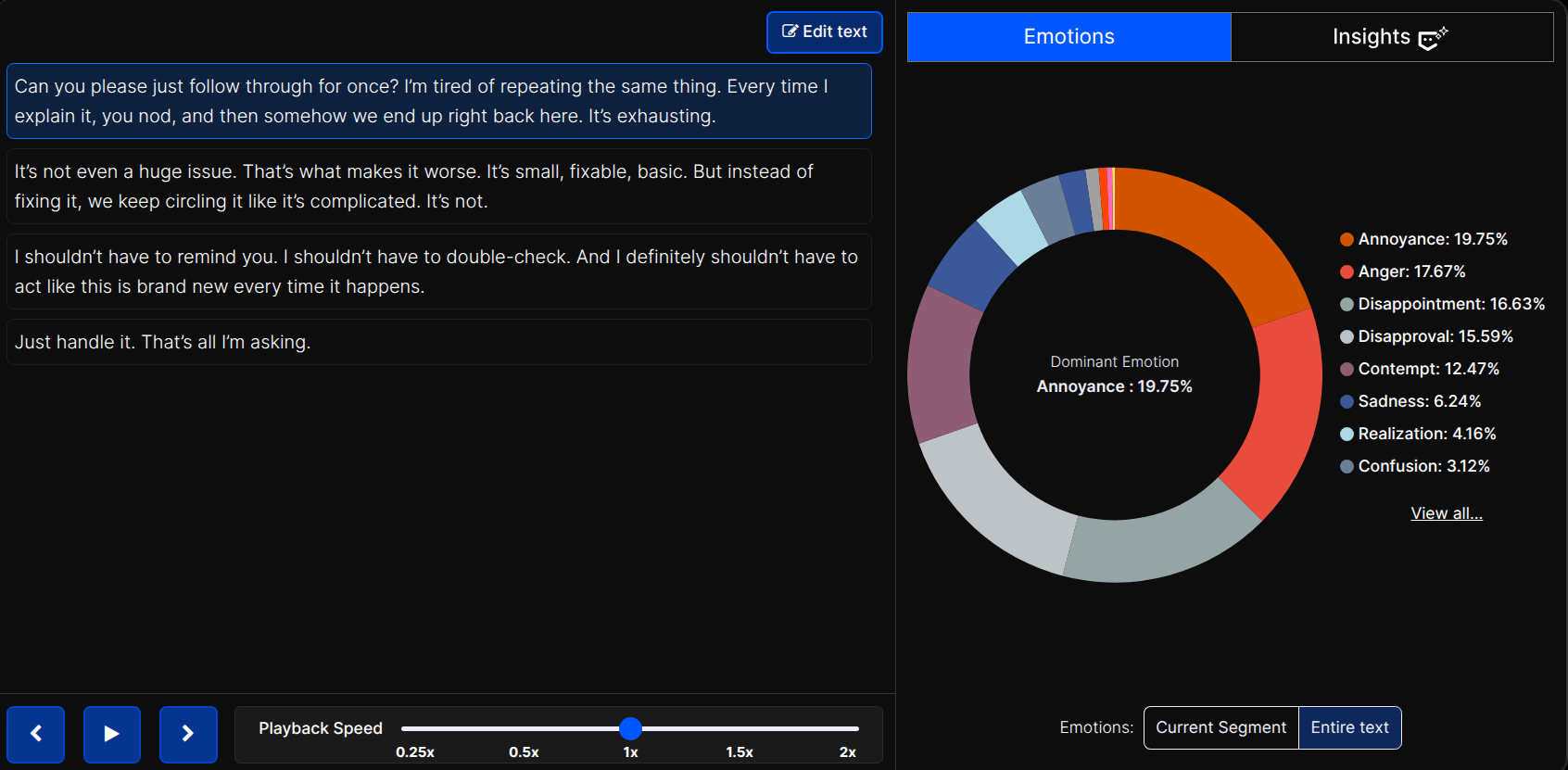Viewport: 1568px width, 770px height.
Task: Switch to the Insights tab
Action: [x=1391, y=37]
